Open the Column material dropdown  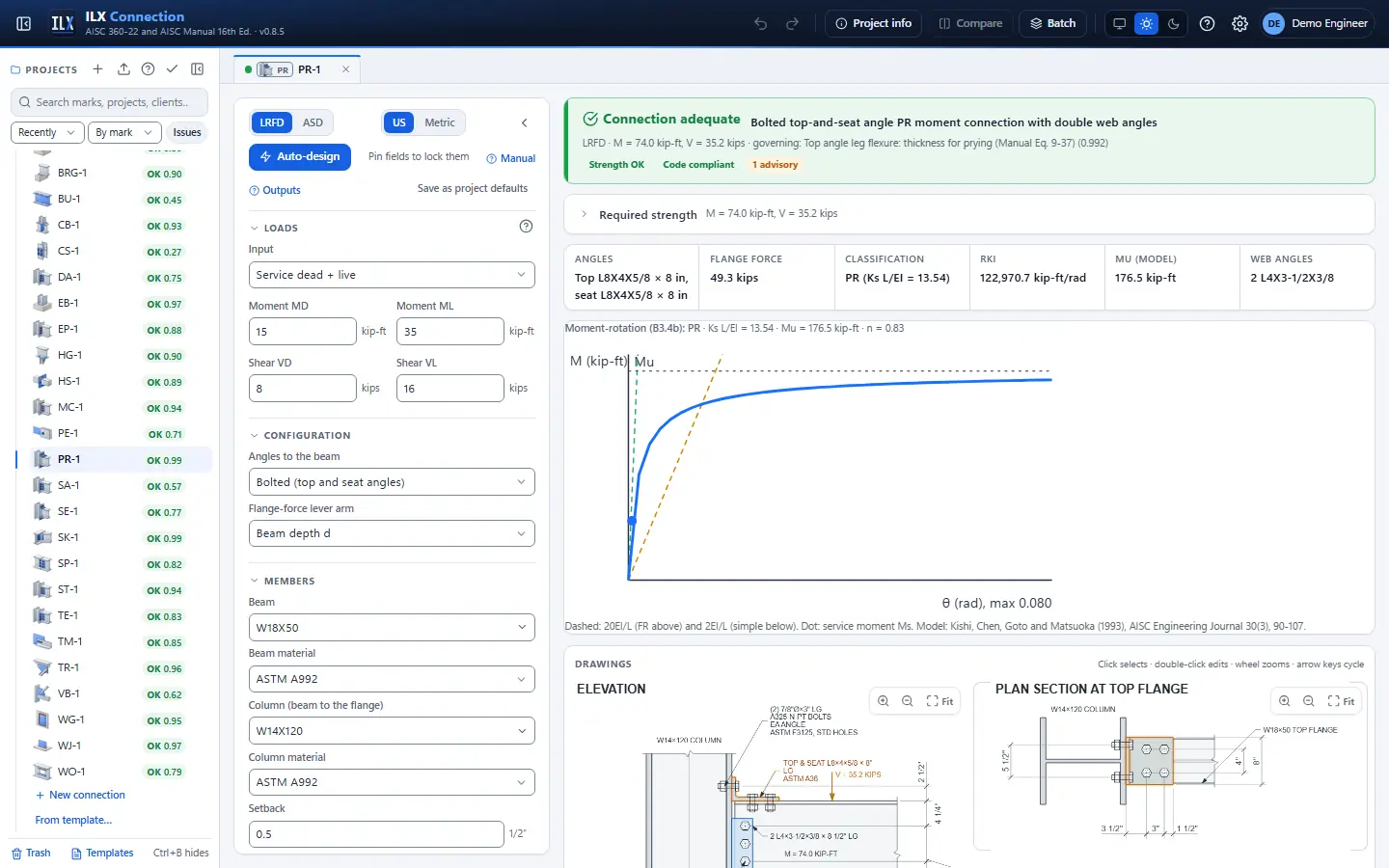point(392,782)
